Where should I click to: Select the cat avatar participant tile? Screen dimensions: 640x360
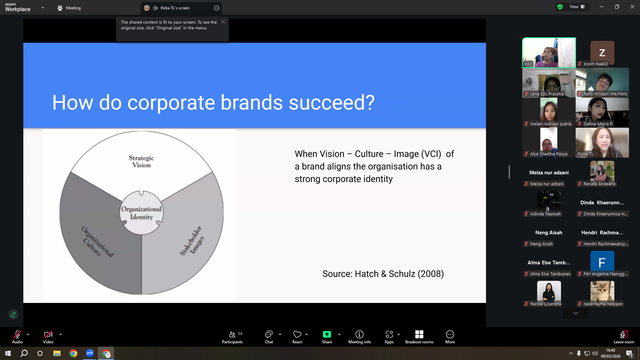pyautogui.click(x=602, y=293)
